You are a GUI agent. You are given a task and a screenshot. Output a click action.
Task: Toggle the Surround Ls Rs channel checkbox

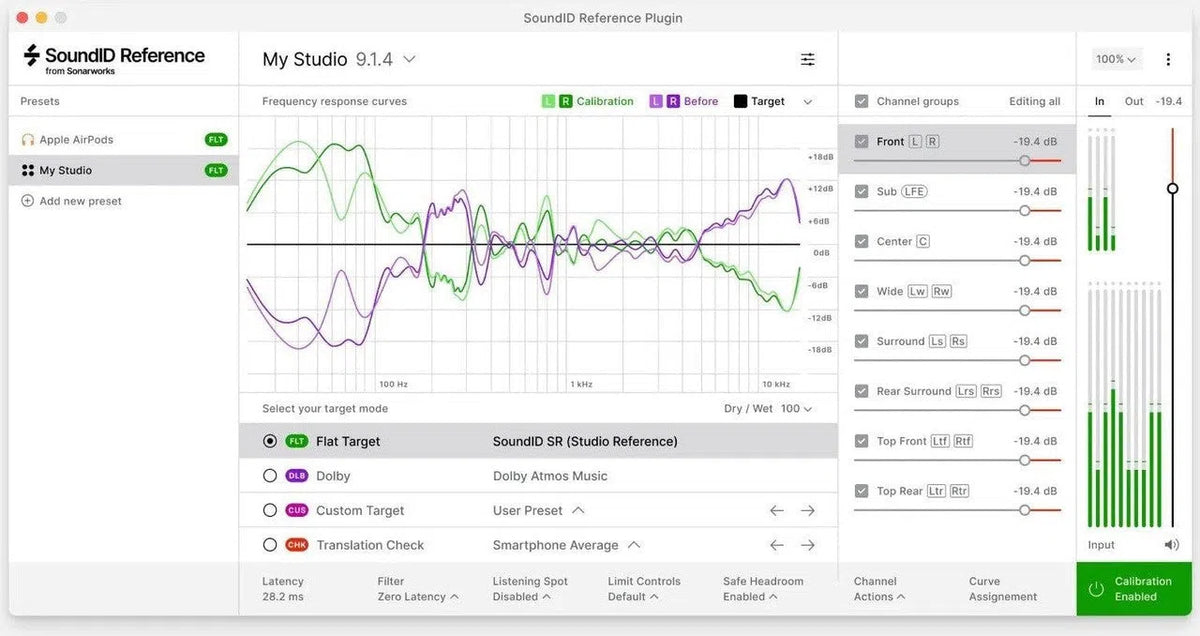point(862,341)
